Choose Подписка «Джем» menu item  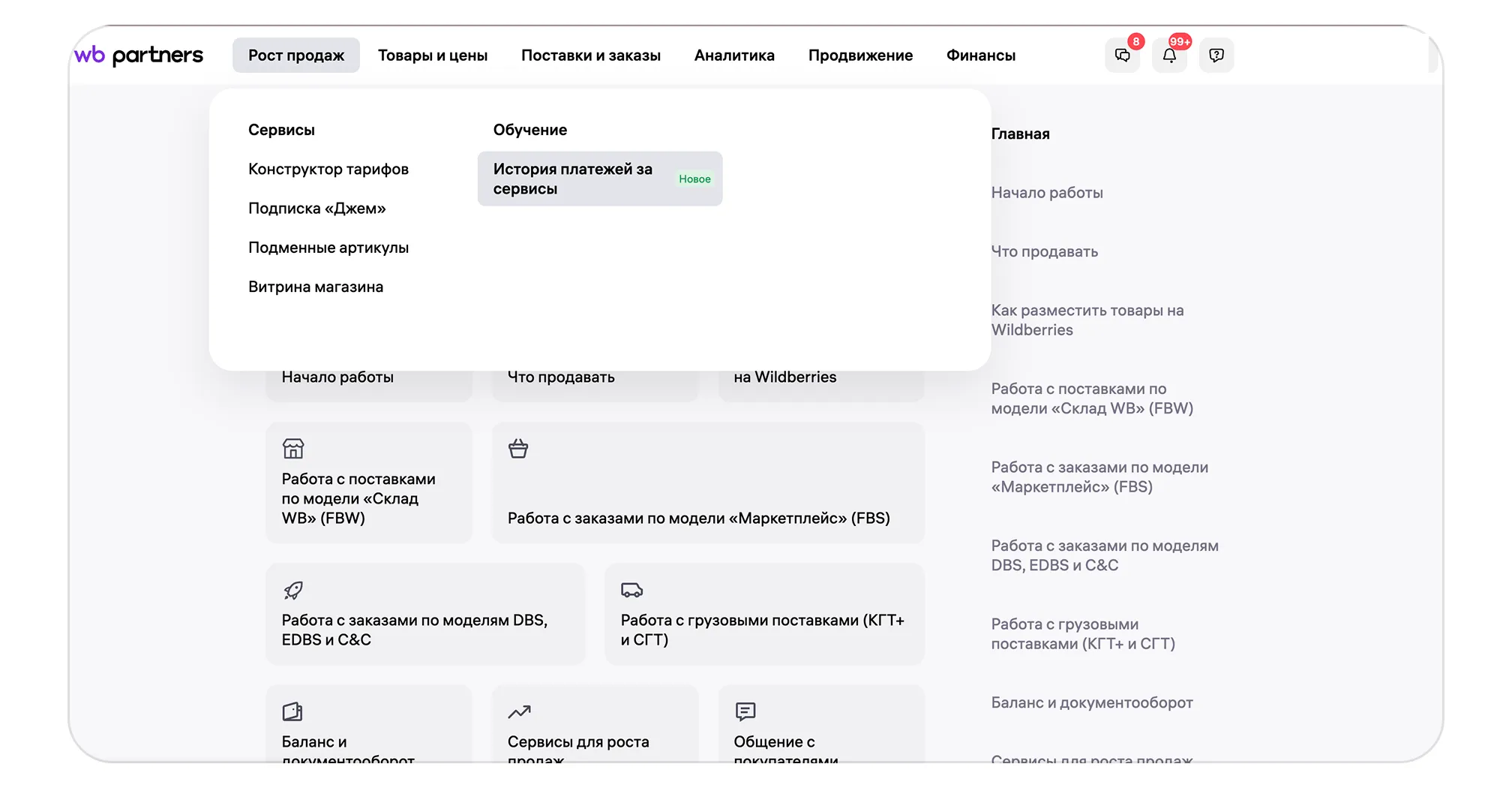(x=317, y=209)
